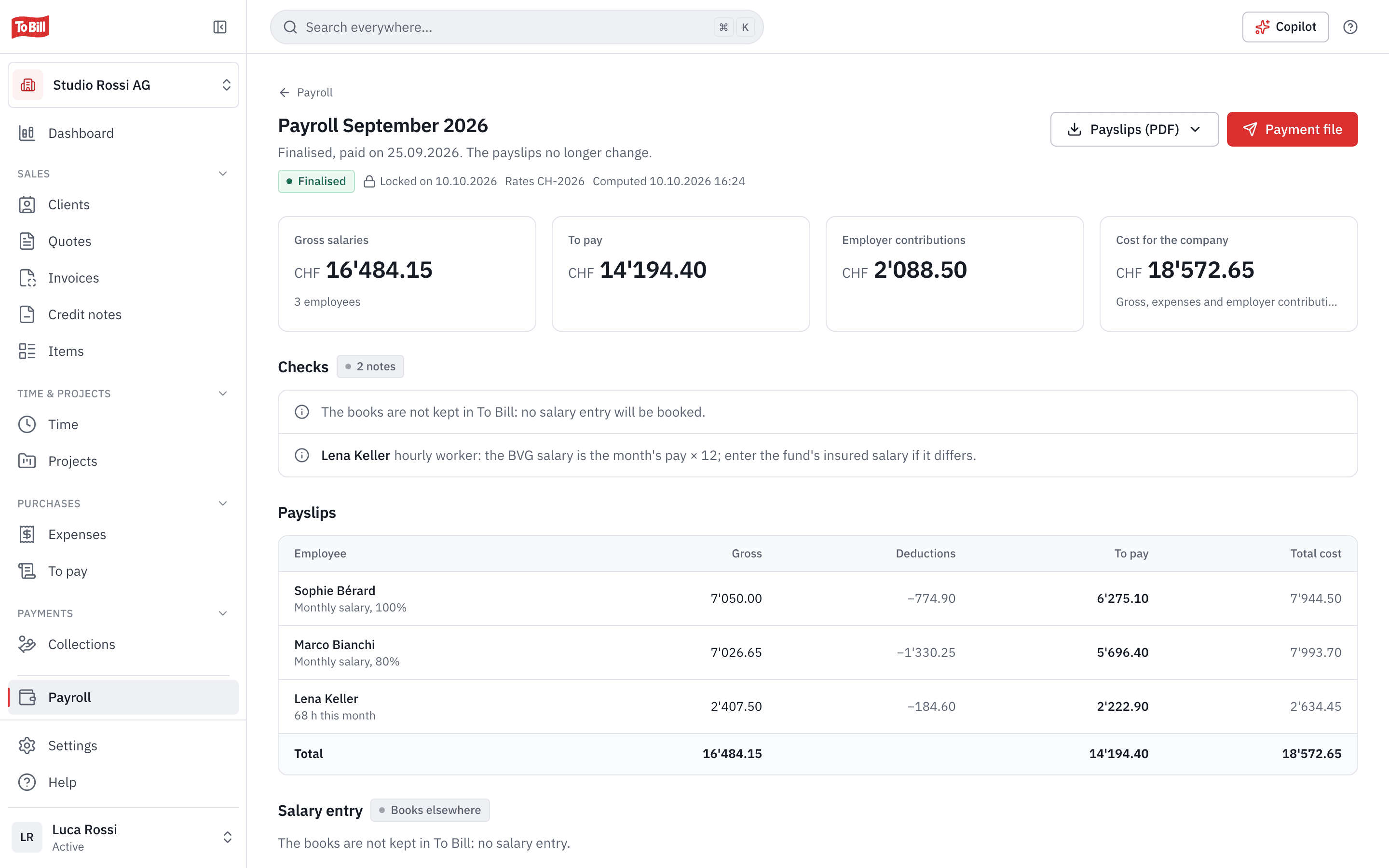1389x868 pixels.
Task: Click the Clients contact icon
Action: click(x=27, y=204)
